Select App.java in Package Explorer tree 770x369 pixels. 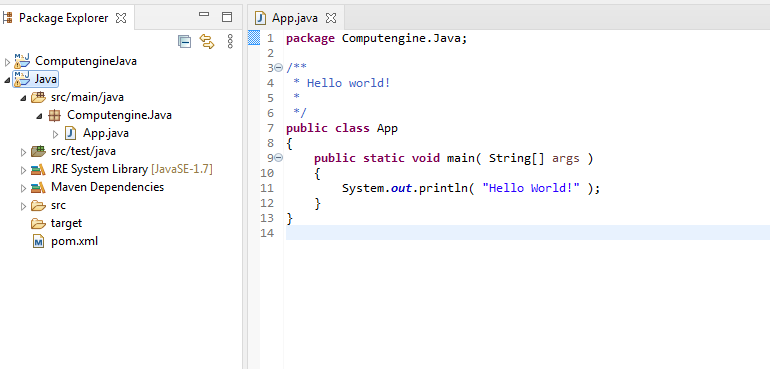point(106,133)
